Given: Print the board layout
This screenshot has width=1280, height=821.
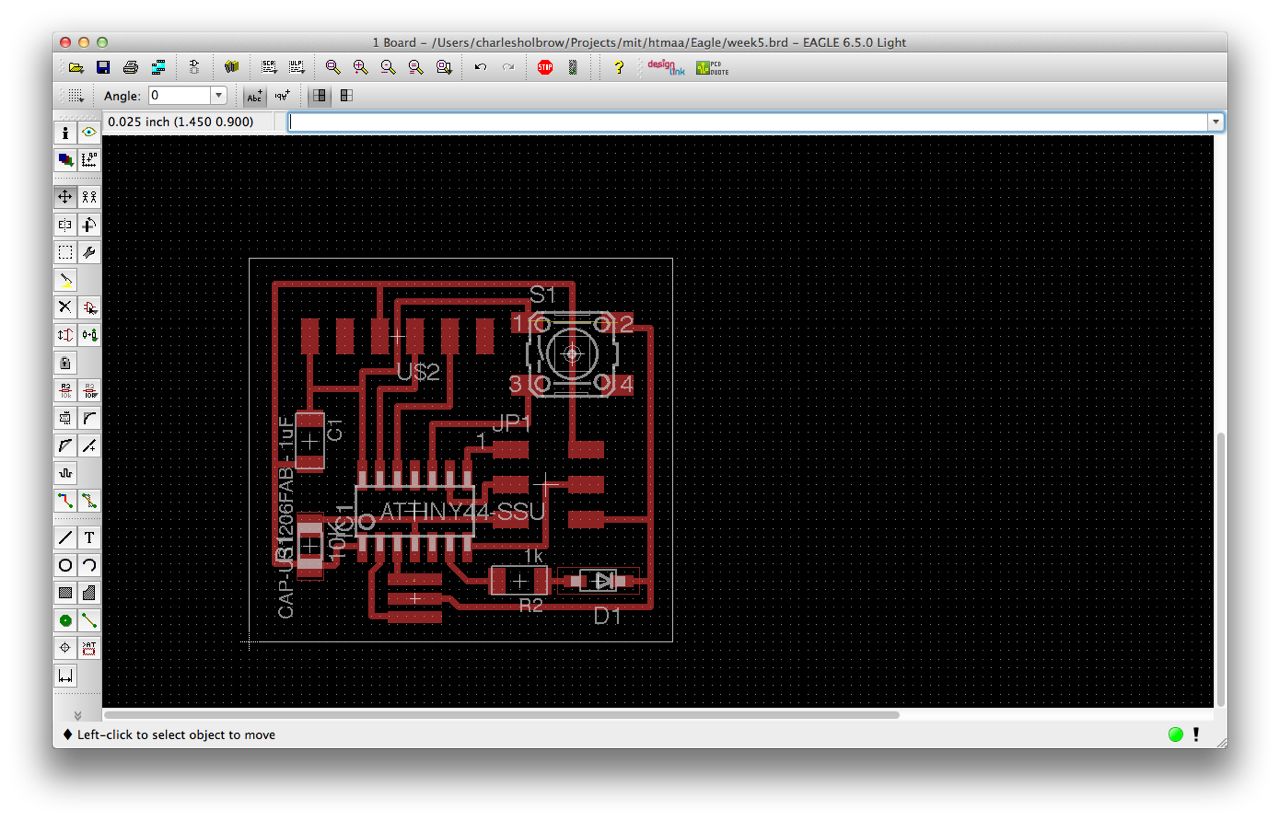Looking at the screenshot, I should pos(130,67).
